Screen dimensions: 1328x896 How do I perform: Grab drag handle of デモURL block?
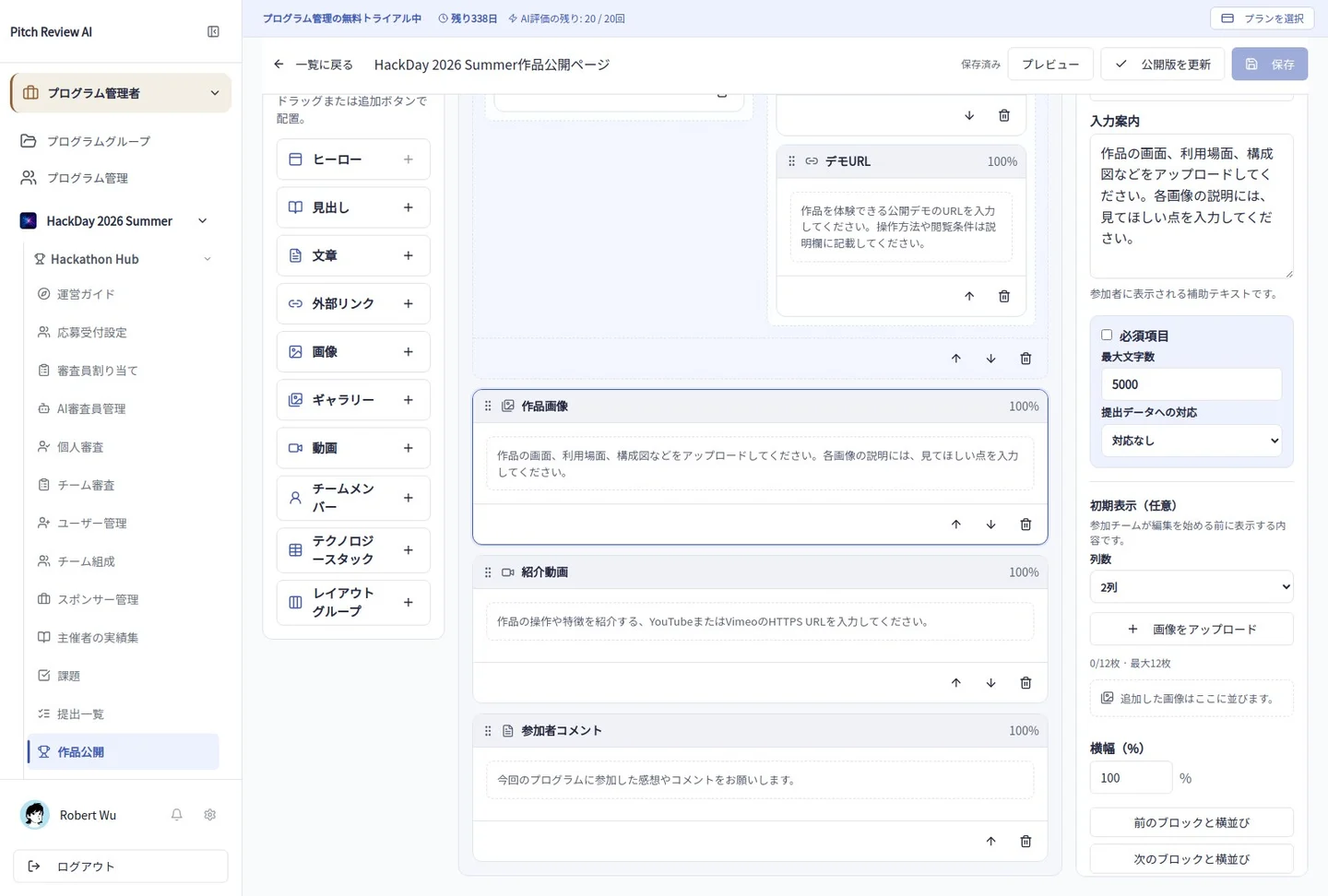(x=791, y=161)
